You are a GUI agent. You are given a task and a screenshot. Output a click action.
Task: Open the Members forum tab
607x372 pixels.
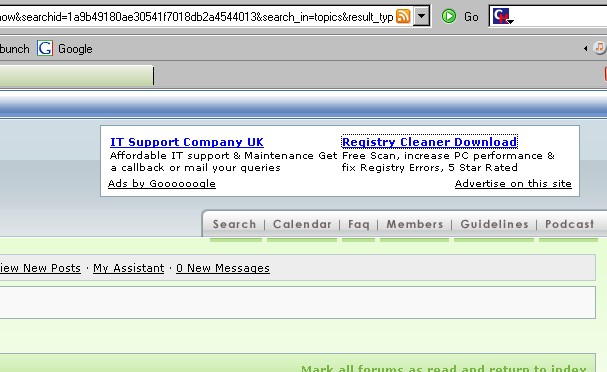(415, 224)
